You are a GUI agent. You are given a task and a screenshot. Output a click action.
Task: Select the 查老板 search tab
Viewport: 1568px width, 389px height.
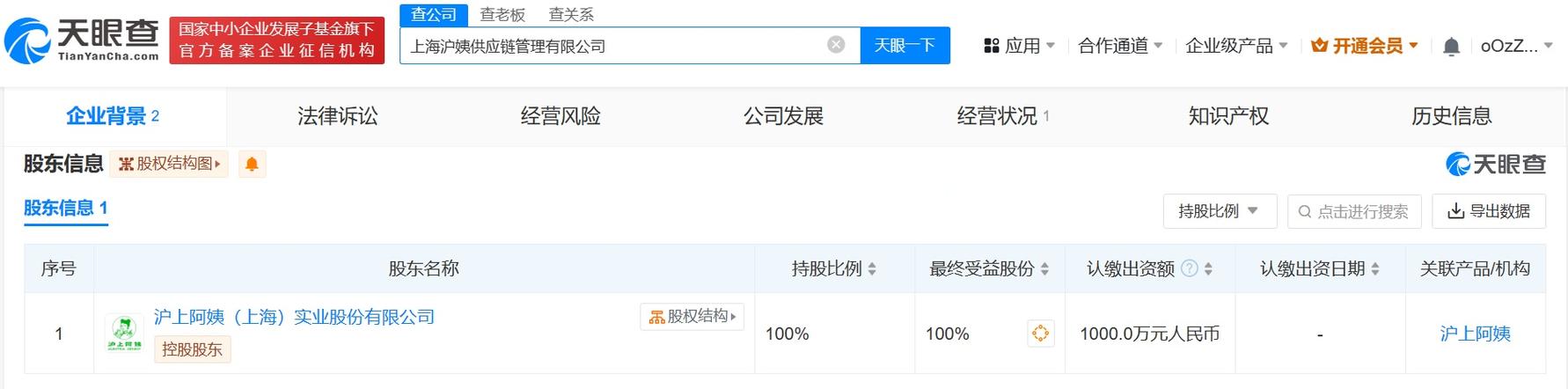[x=502, y=15]
